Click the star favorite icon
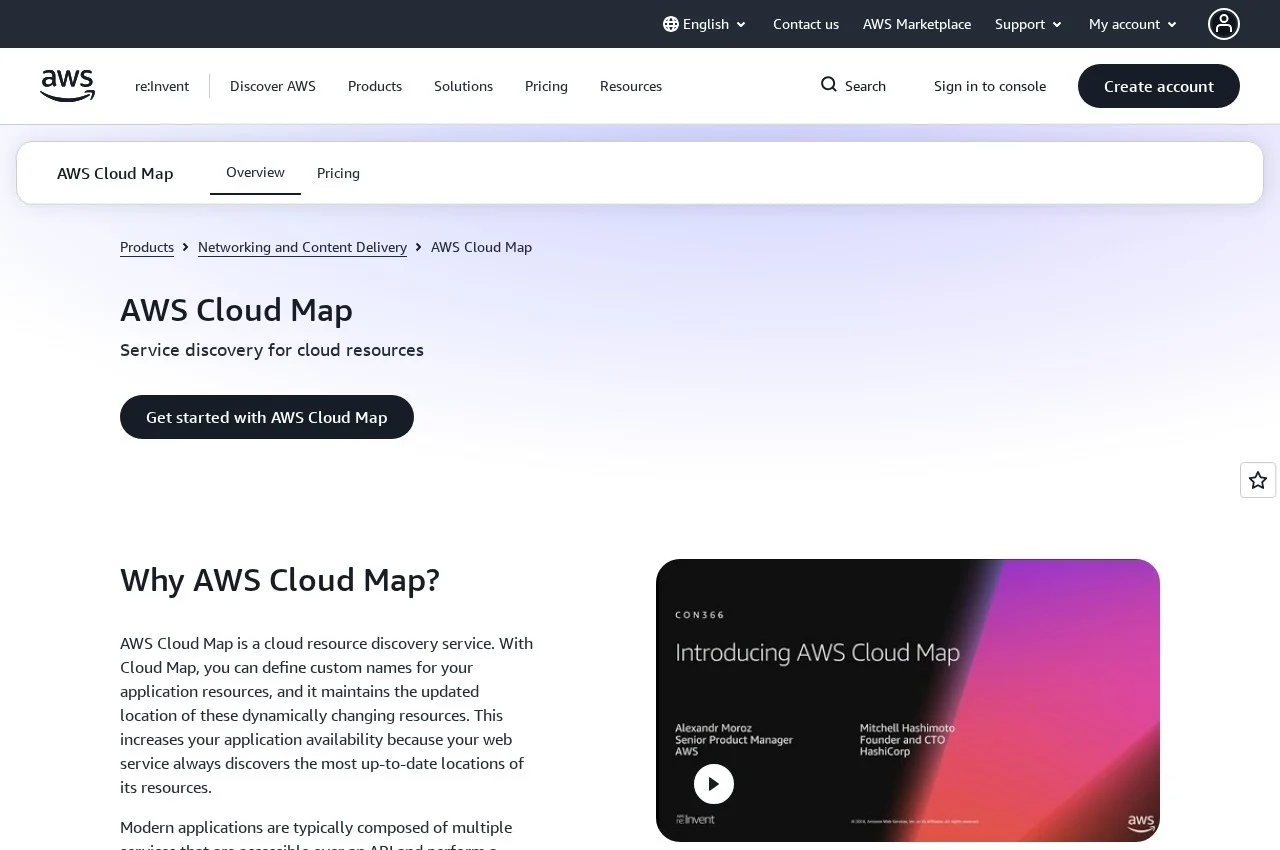Image resolution: width=1280 pixels, height=850 pixels. pyautogui.click(x=1258, y=480)
